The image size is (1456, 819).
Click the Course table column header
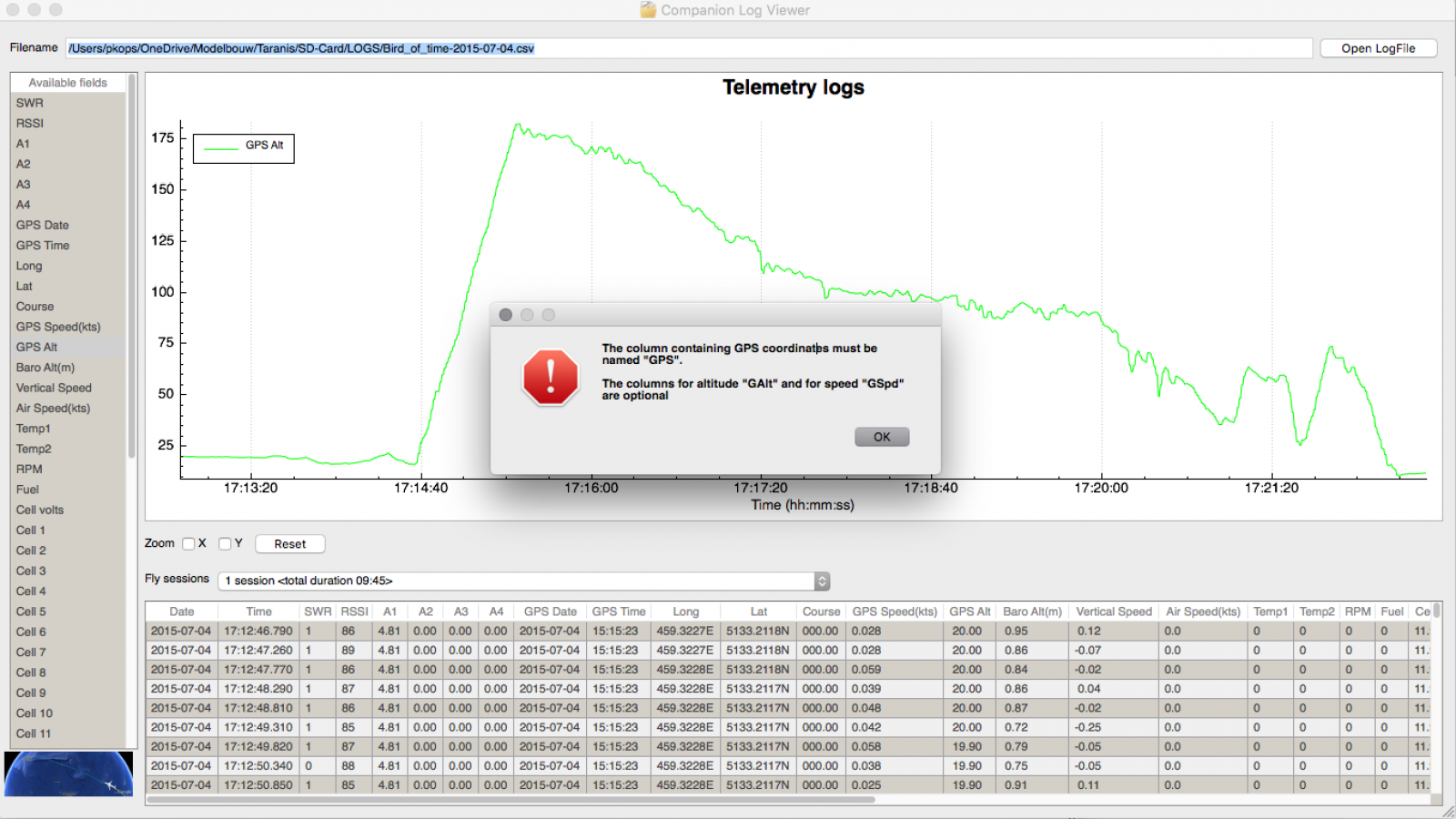pyautogui.click(x=821, y=612)
